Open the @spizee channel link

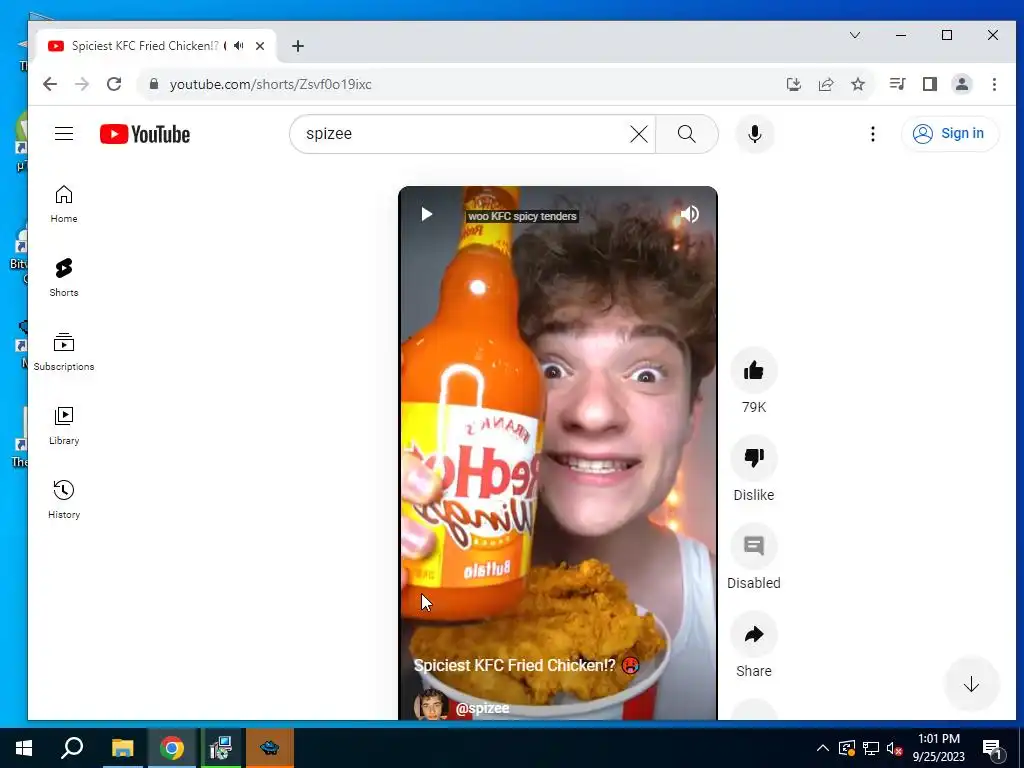pyautogui.click(x=483, y=708)
